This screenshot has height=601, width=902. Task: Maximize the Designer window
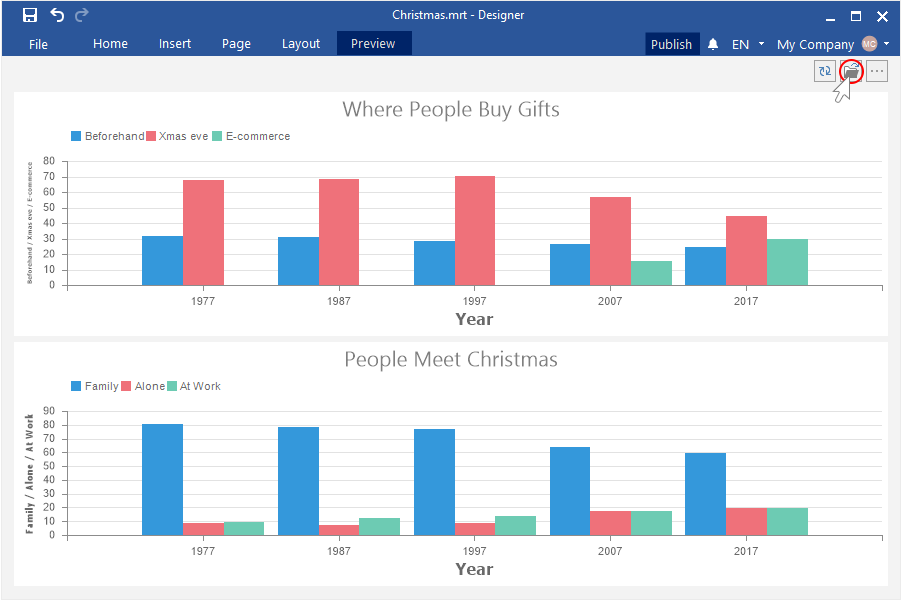tap(856, 16)
